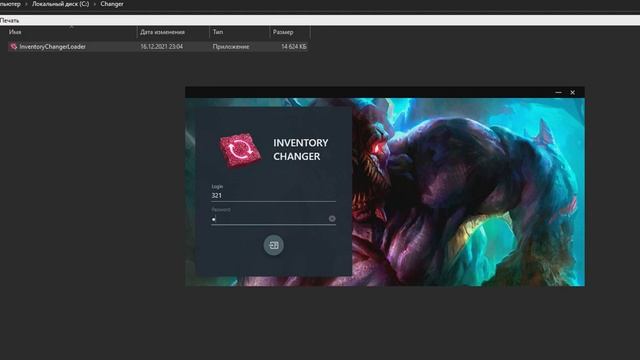The height and width of the screenshot is (360, 640).
Task: Minimize the Inventory Changer window
Action: tap(558, 93)
